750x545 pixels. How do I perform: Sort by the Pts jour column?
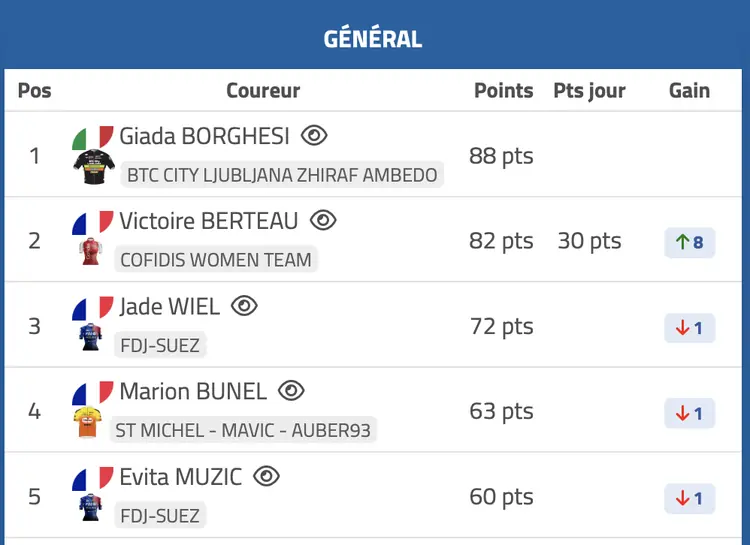pos(589,90)
